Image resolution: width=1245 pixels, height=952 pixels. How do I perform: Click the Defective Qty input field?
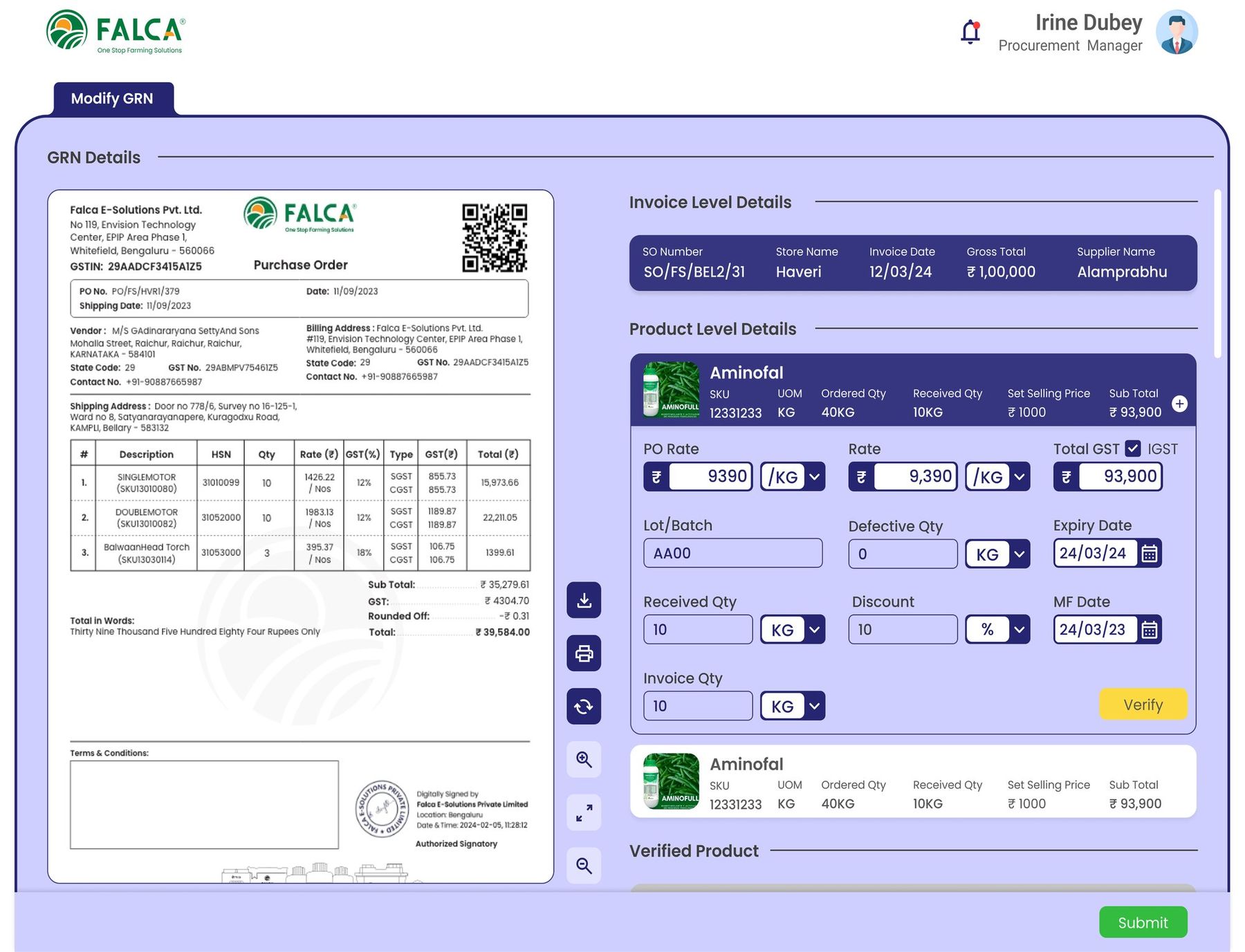(903, 554)
